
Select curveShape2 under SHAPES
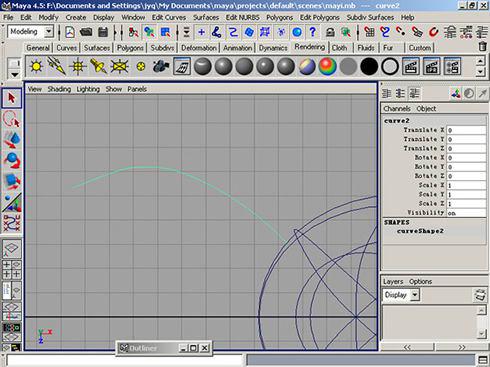tap(420, 231)
